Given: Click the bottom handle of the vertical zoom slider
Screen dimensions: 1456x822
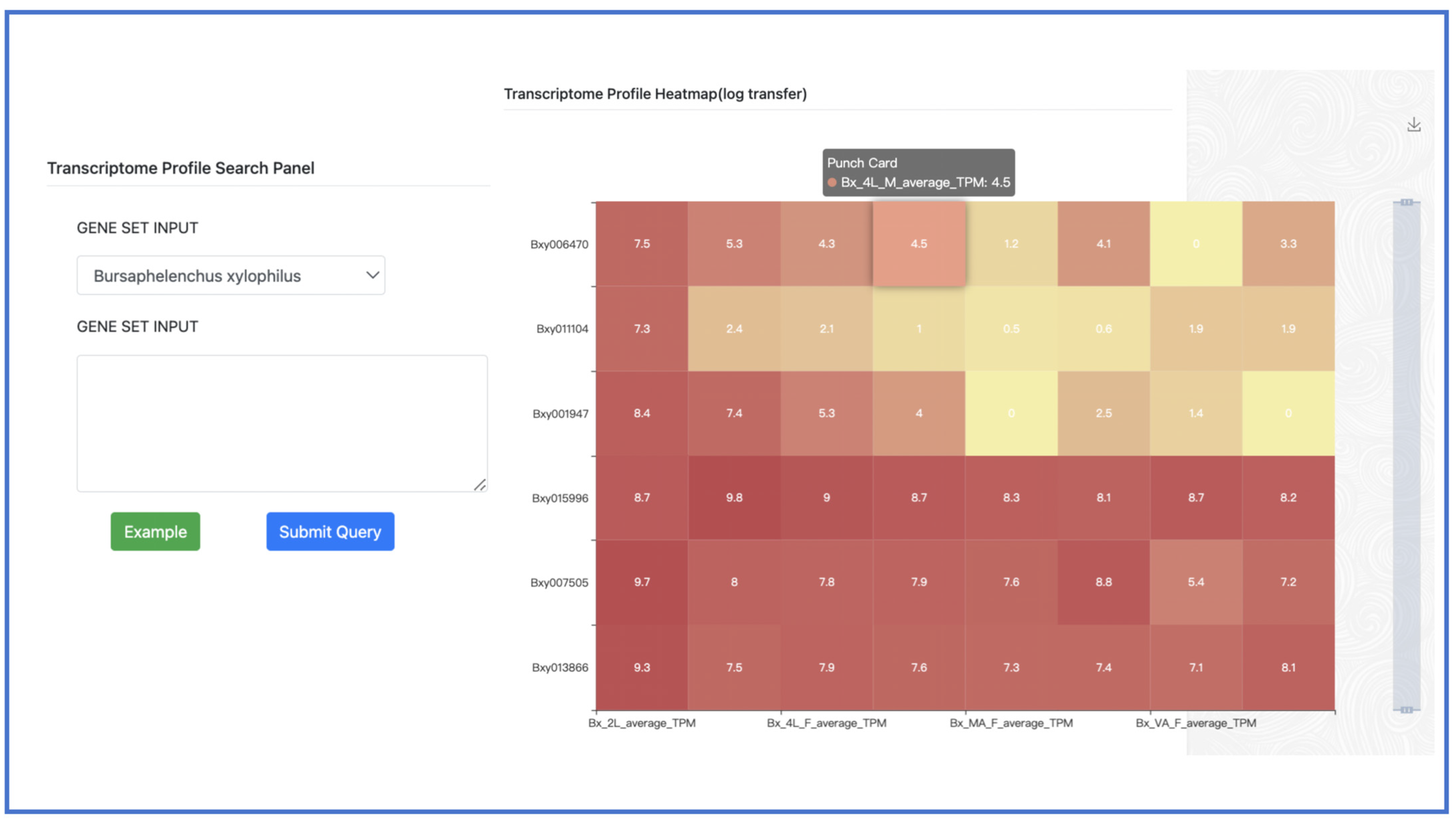Looking at the screenshot, I should pyautogui.click(x=1406, y=710).
